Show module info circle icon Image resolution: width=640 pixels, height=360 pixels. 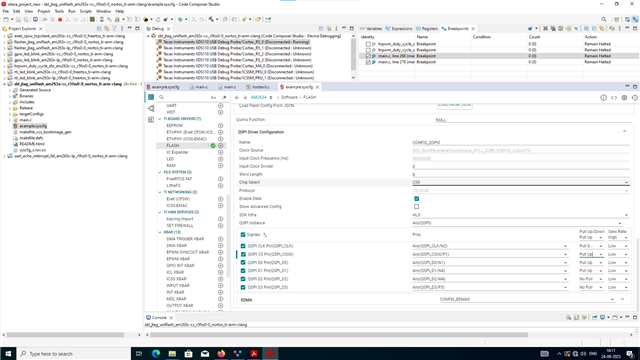pos(603,98)
